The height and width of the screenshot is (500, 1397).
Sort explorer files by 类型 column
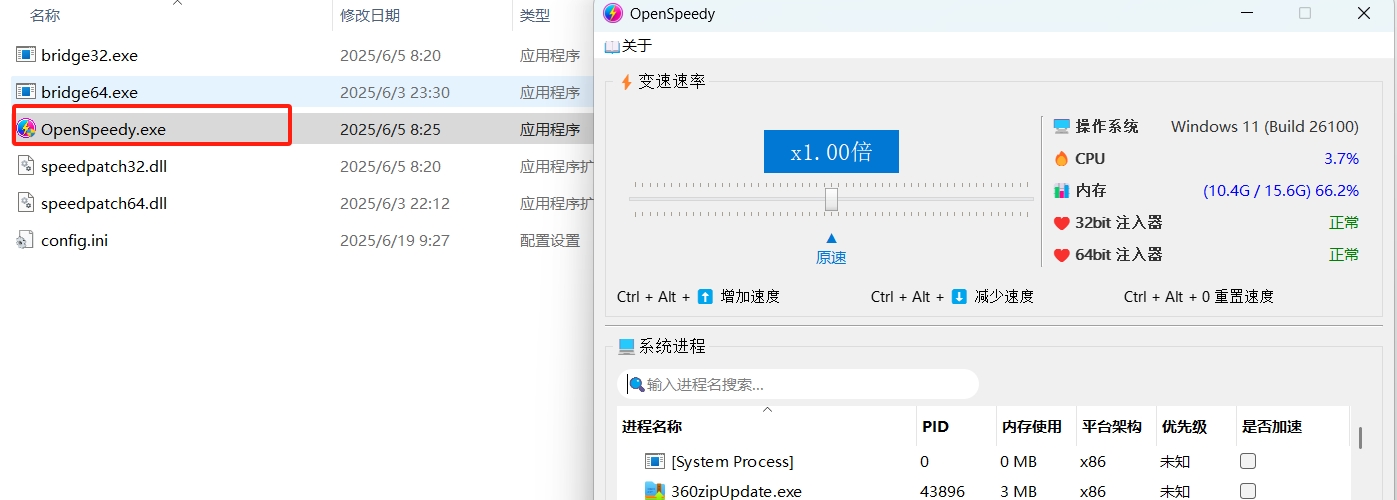pyautogui.click(x=535, y=15)
